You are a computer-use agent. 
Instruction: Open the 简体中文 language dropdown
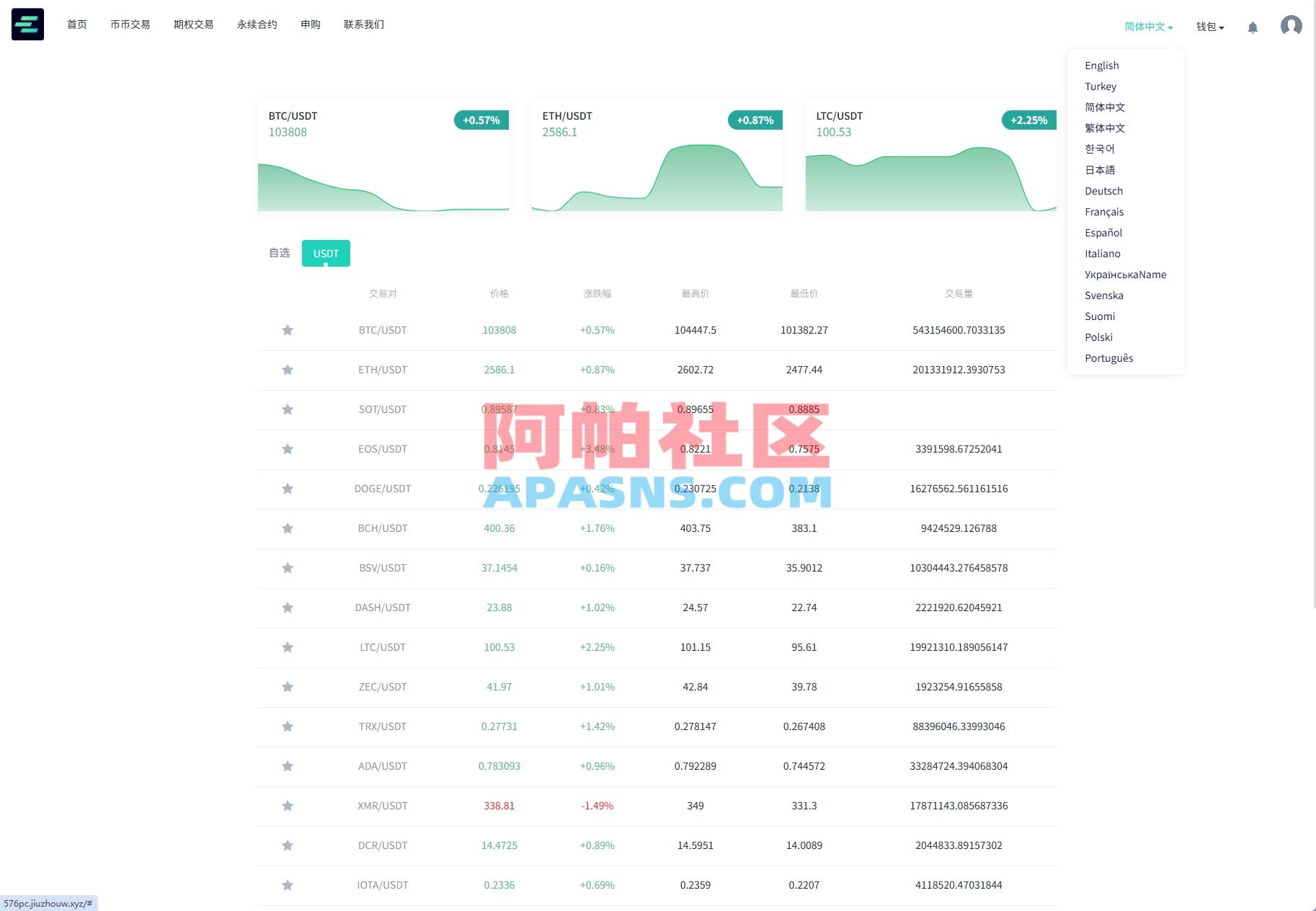1146,26
